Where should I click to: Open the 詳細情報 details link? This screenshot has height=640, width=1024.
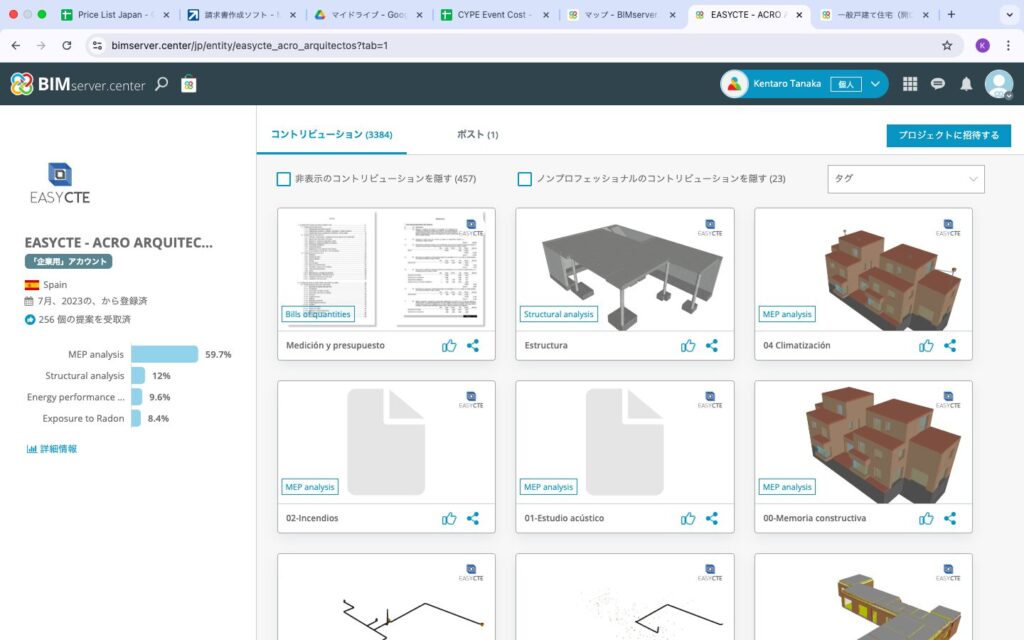click(52, 449)
